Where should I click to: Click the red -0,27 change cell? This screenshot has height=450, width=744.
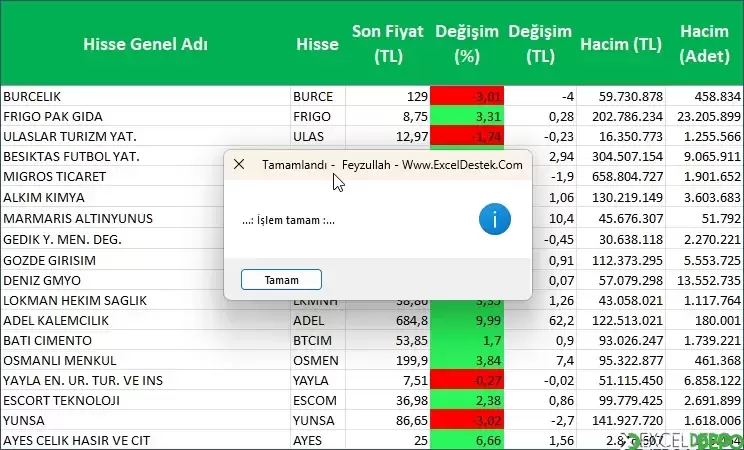point(467,380)
